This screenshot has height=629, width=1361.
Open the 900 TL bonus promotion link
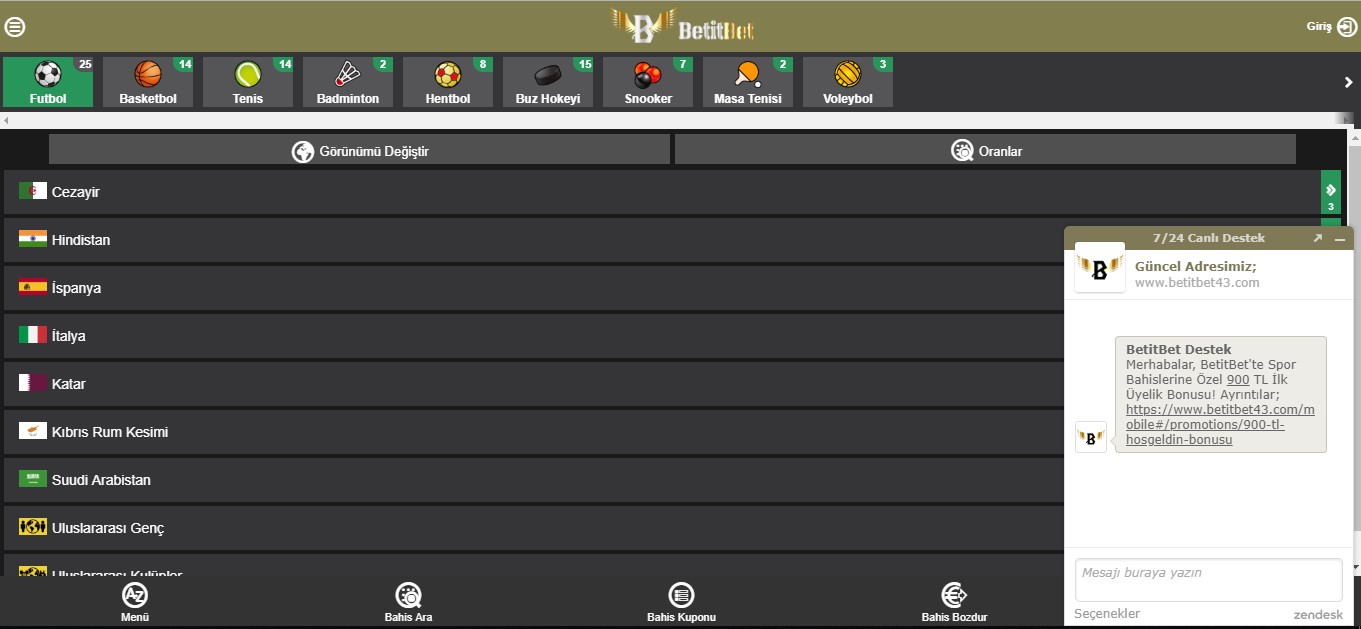pyautogui.click(x=1220, y=424)
